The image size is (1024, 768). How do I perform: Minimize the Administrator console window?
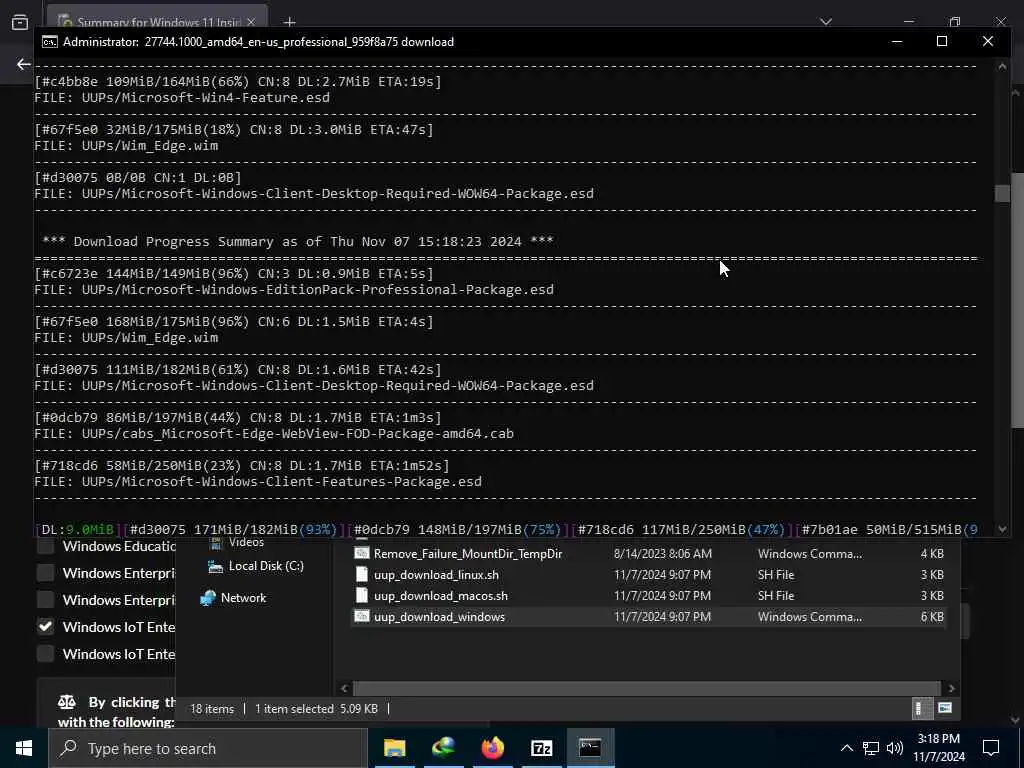[x=897, y=41]
